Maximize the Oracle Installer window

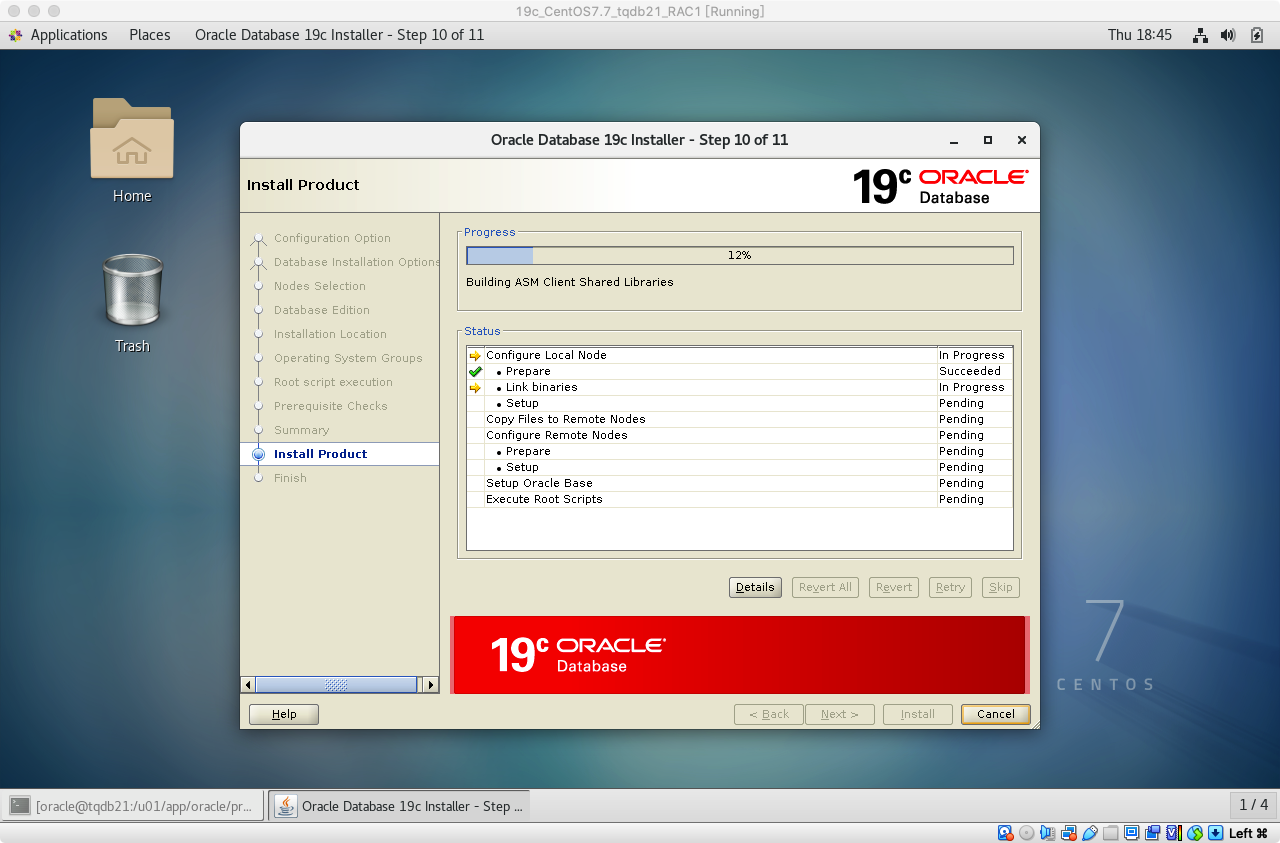click(988, 140)
